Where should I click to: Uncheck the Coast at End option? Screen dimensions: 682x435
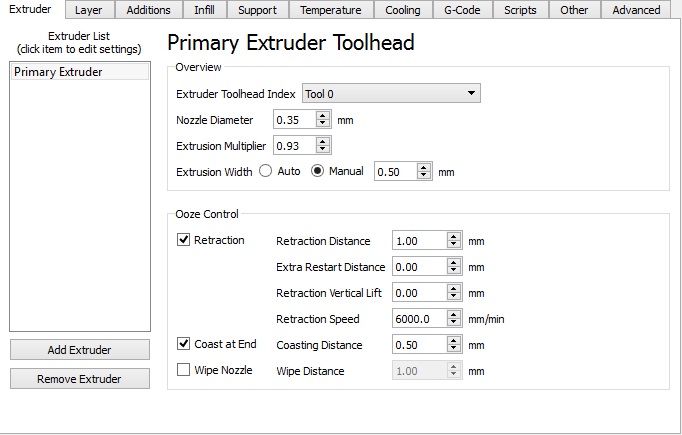pyautogui.click(x=183, y=344)
